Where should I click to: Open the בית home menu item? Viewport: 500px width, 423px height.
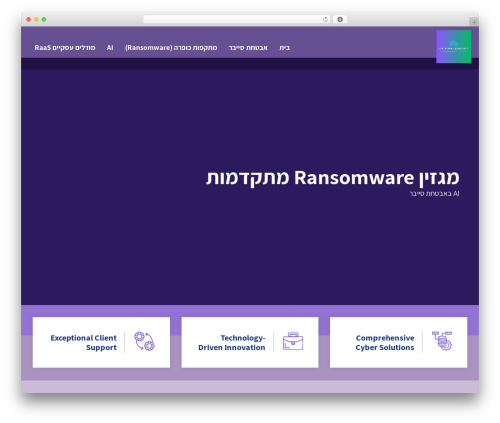(x=284, y=48)
